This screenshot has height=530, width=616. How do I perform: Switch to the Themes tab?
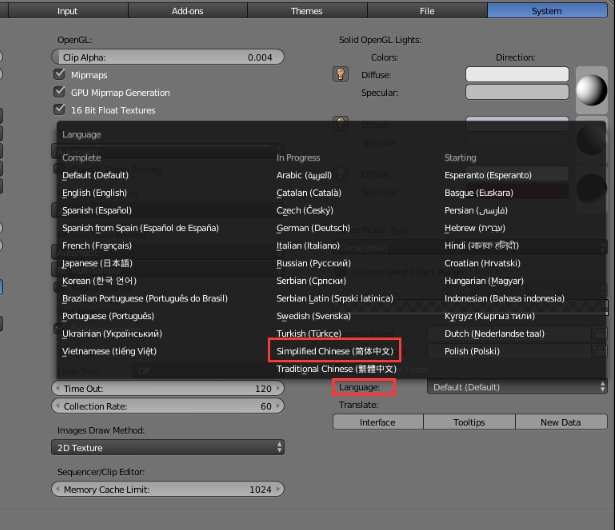pos(307,11)
